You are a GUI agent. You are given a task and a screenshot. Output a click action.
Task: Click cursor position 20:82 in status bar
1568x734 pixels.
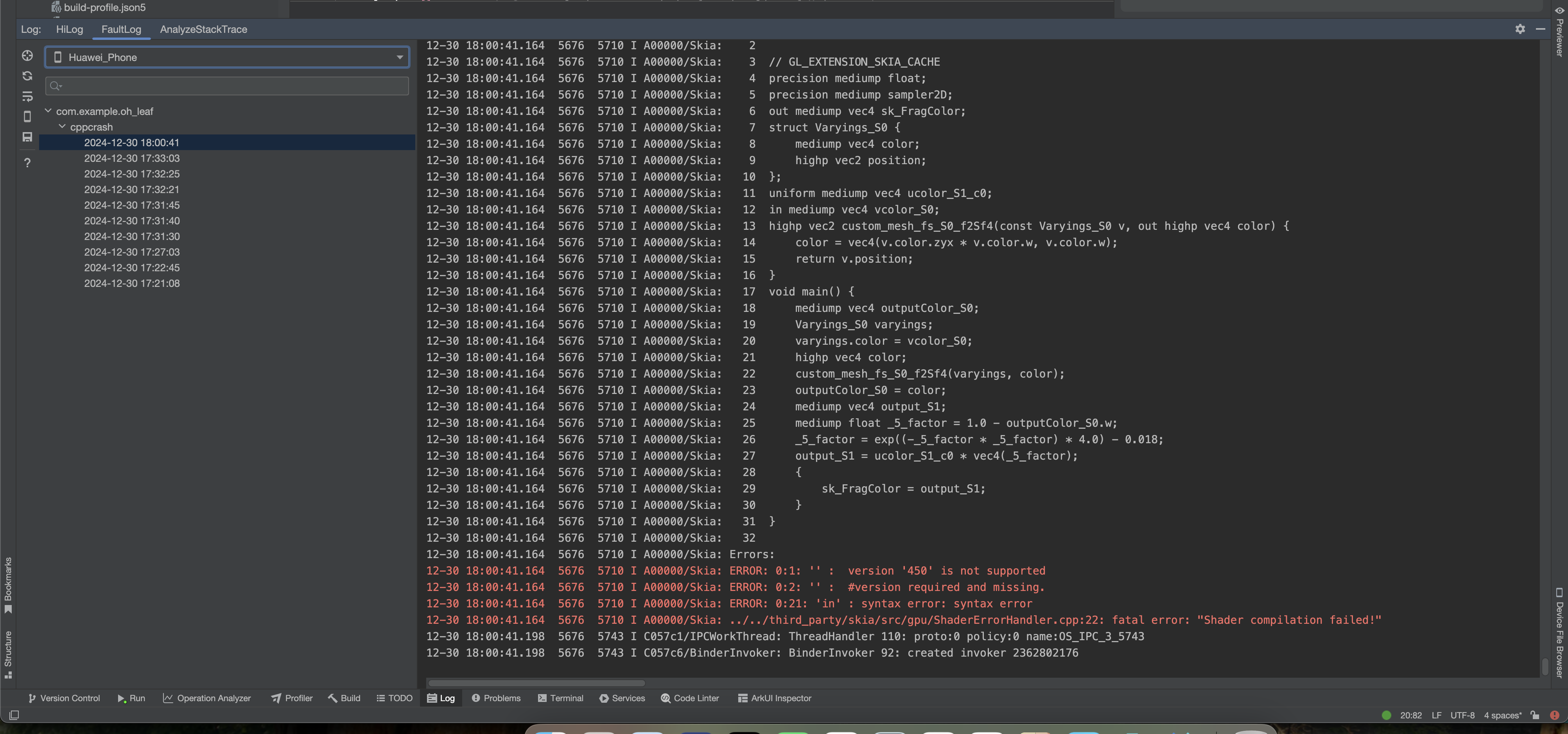coord(1410,715)
